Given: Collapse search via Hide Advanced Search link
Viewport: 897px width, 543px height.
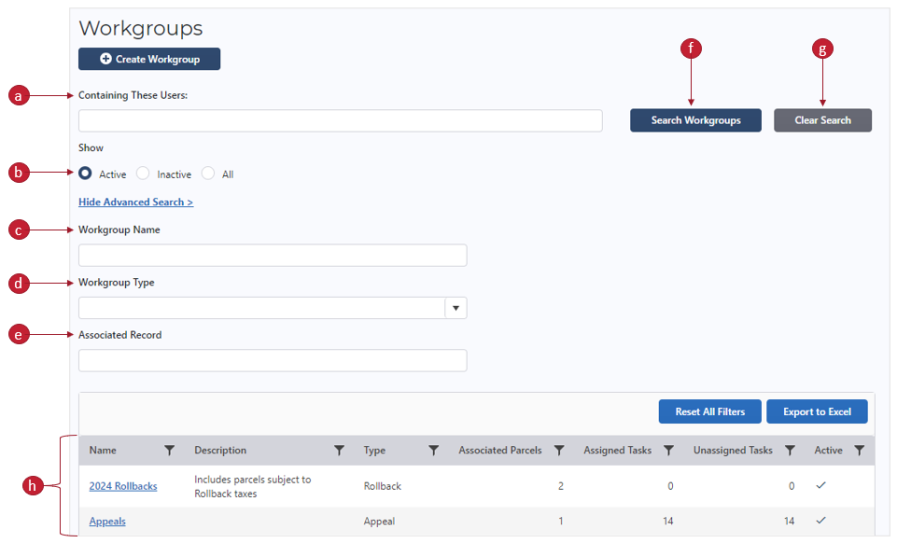Looking at the screenshot, I should point(135,202).
